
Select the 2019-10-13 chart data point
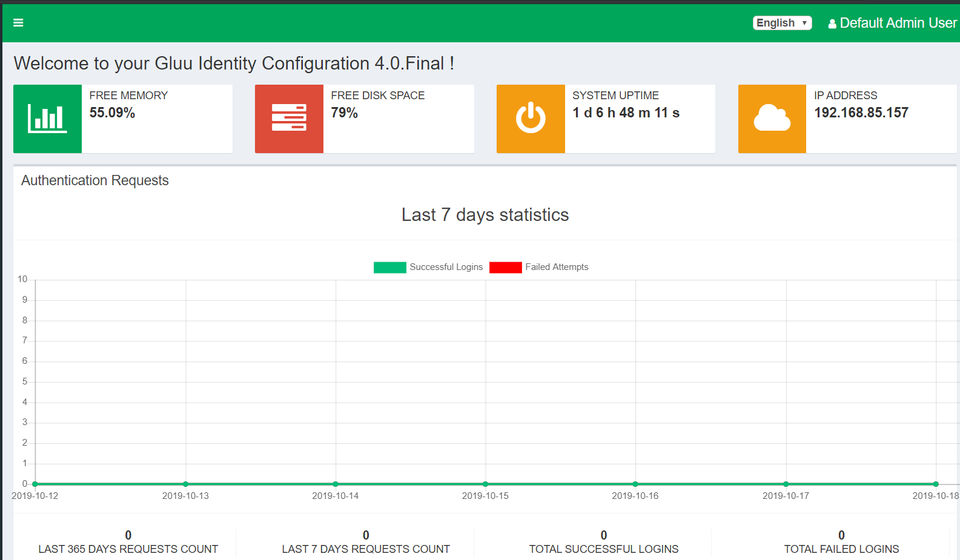click(x=186, y=484)
